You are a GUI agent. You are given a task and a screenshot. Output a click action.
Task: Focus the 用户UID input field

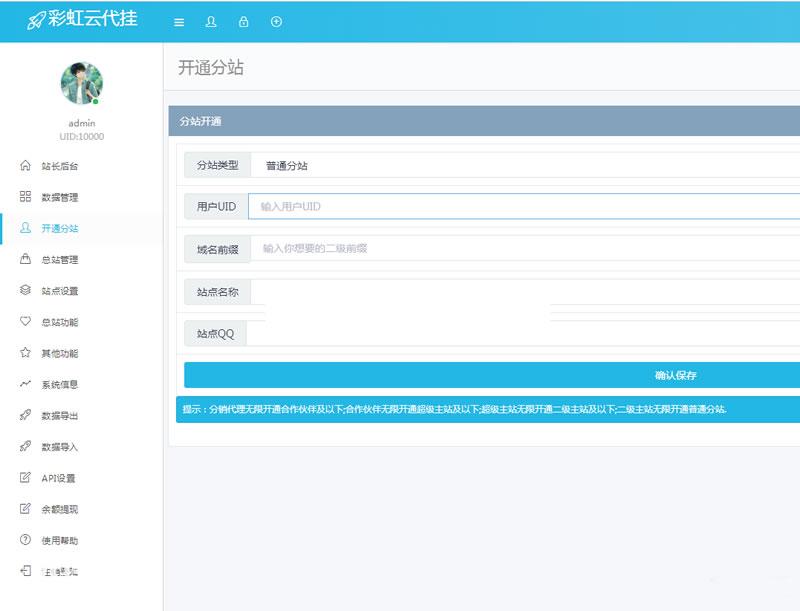(524, 207)
